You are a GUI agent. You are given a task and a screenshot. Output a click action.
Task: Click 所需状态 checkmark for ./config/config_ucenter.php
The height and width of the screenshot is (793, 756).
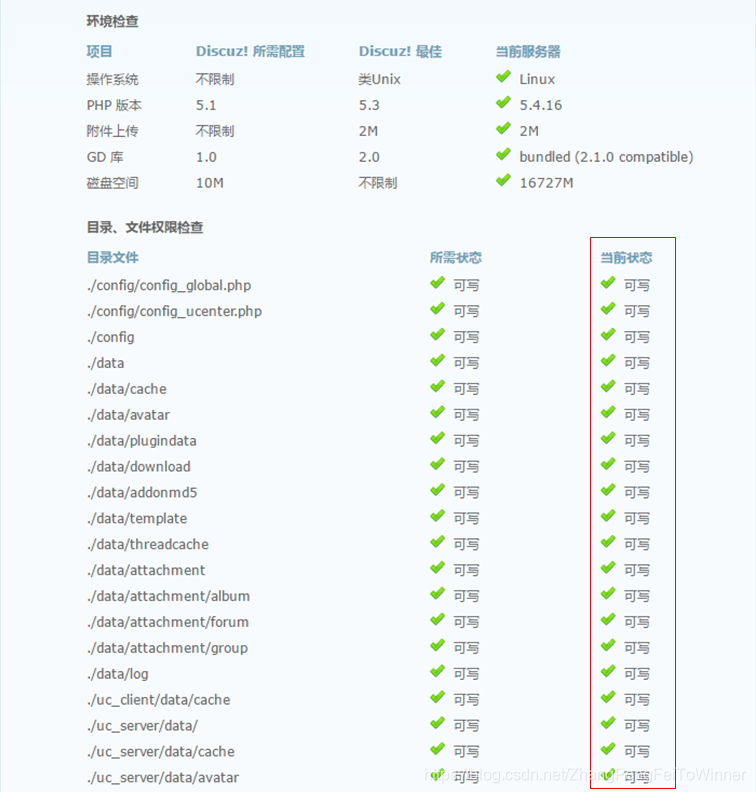pos(437,309)
